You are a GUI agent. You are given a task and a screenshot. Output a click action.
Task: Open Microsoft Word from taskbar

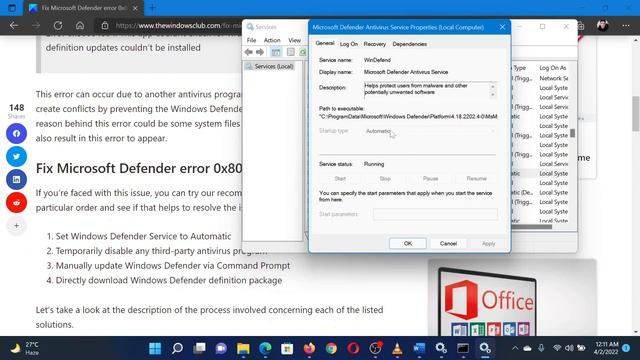[419, 348]
